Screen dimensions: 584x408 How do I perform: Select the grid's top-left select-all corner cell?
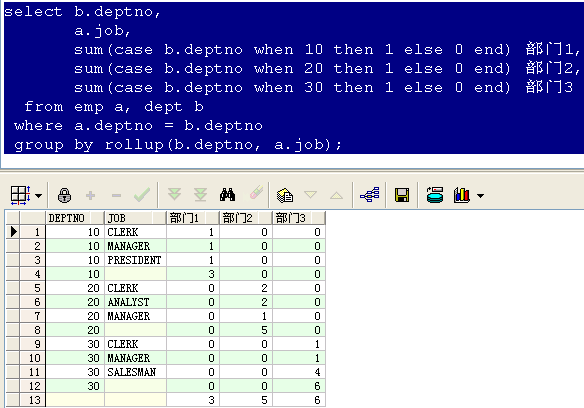(13, 218)
